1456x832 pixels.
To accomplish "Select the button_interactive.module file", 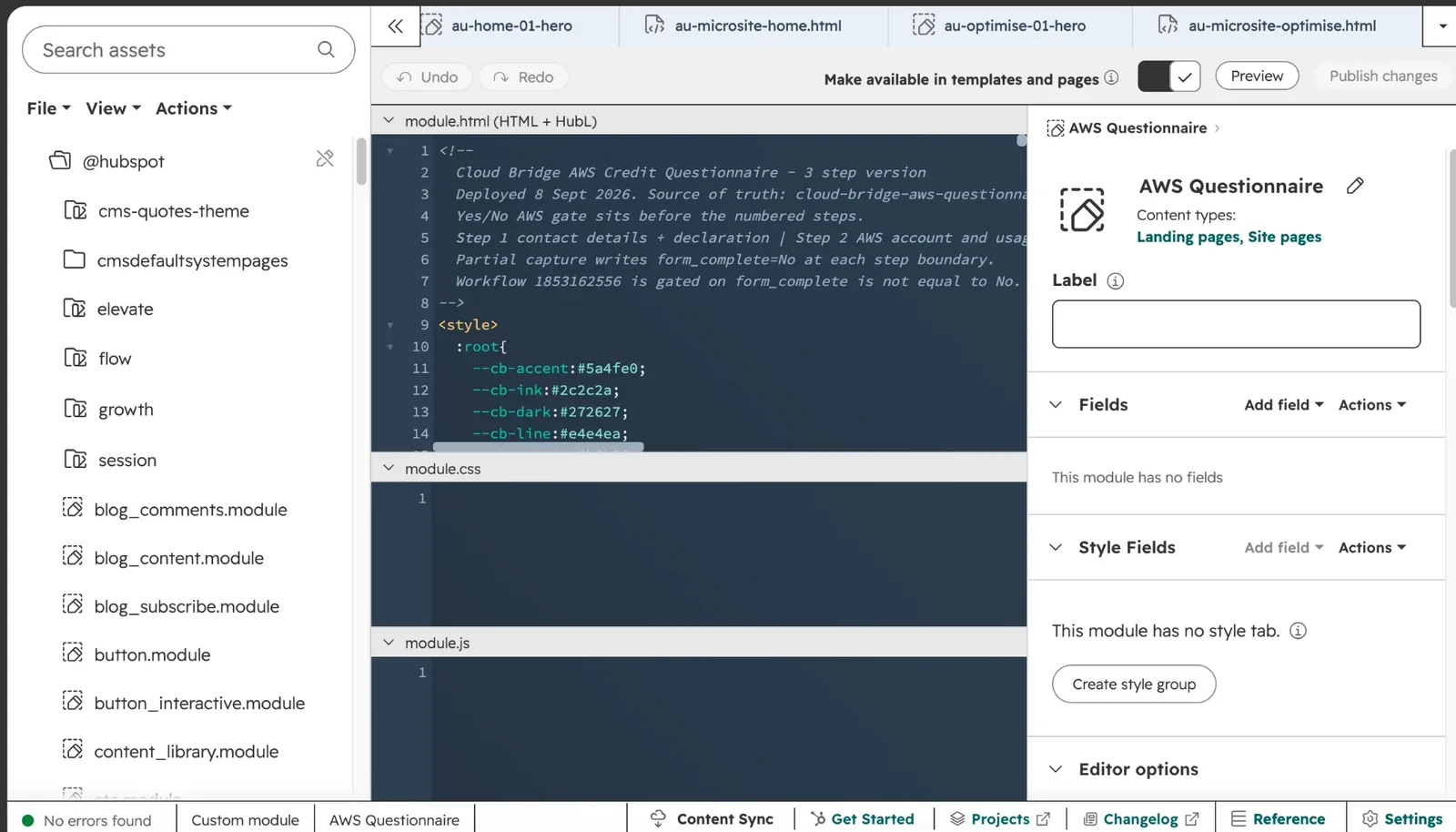I will point(184,703).
